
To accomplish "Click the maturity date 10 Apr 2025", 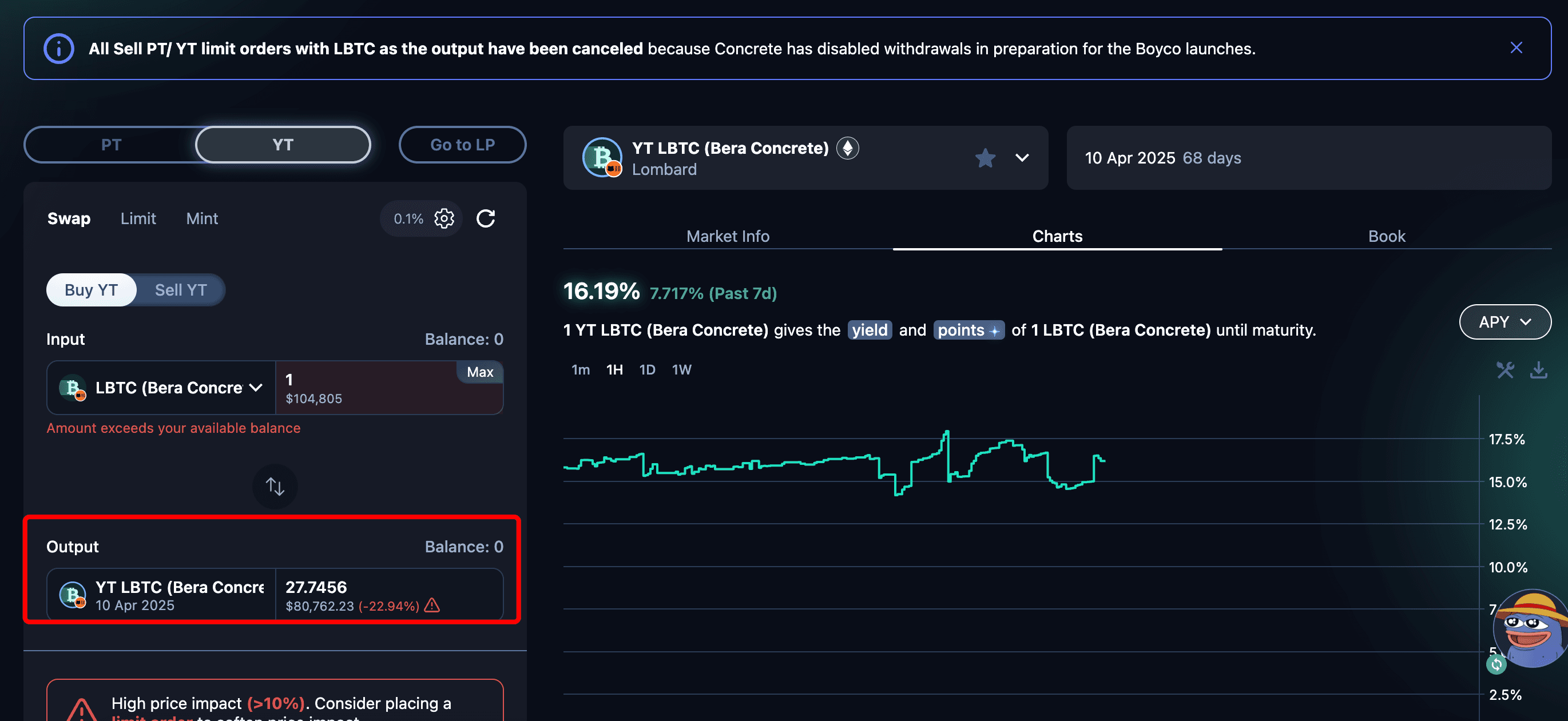I will [x=1130, y=158].
